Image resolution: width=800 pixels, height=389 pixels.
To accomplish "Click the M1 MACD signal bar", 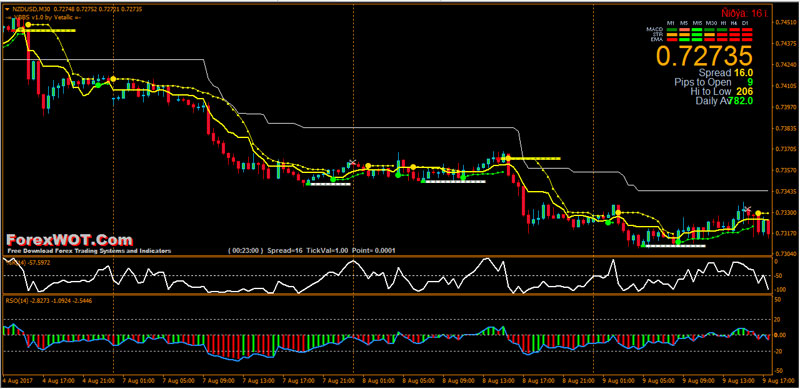I will pyautogui.click(x=671, y=30).
